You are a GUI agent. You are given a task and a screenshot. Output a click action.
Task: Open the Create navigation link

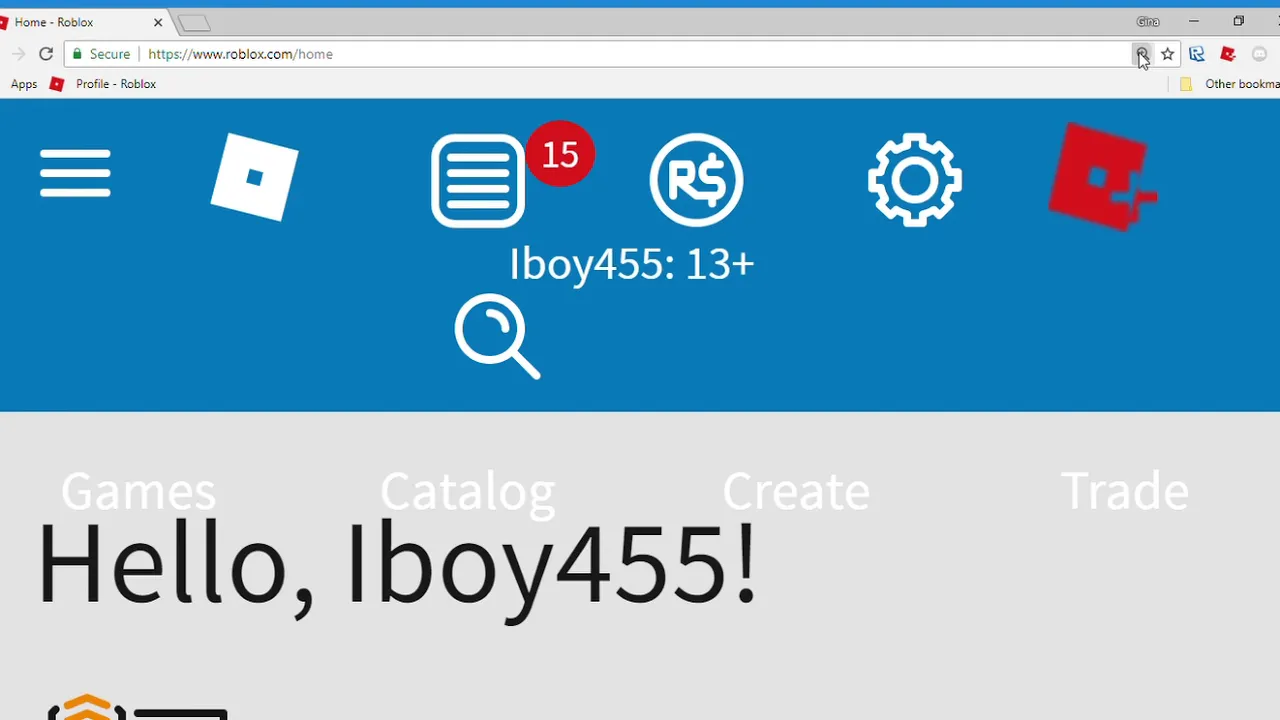796,491
